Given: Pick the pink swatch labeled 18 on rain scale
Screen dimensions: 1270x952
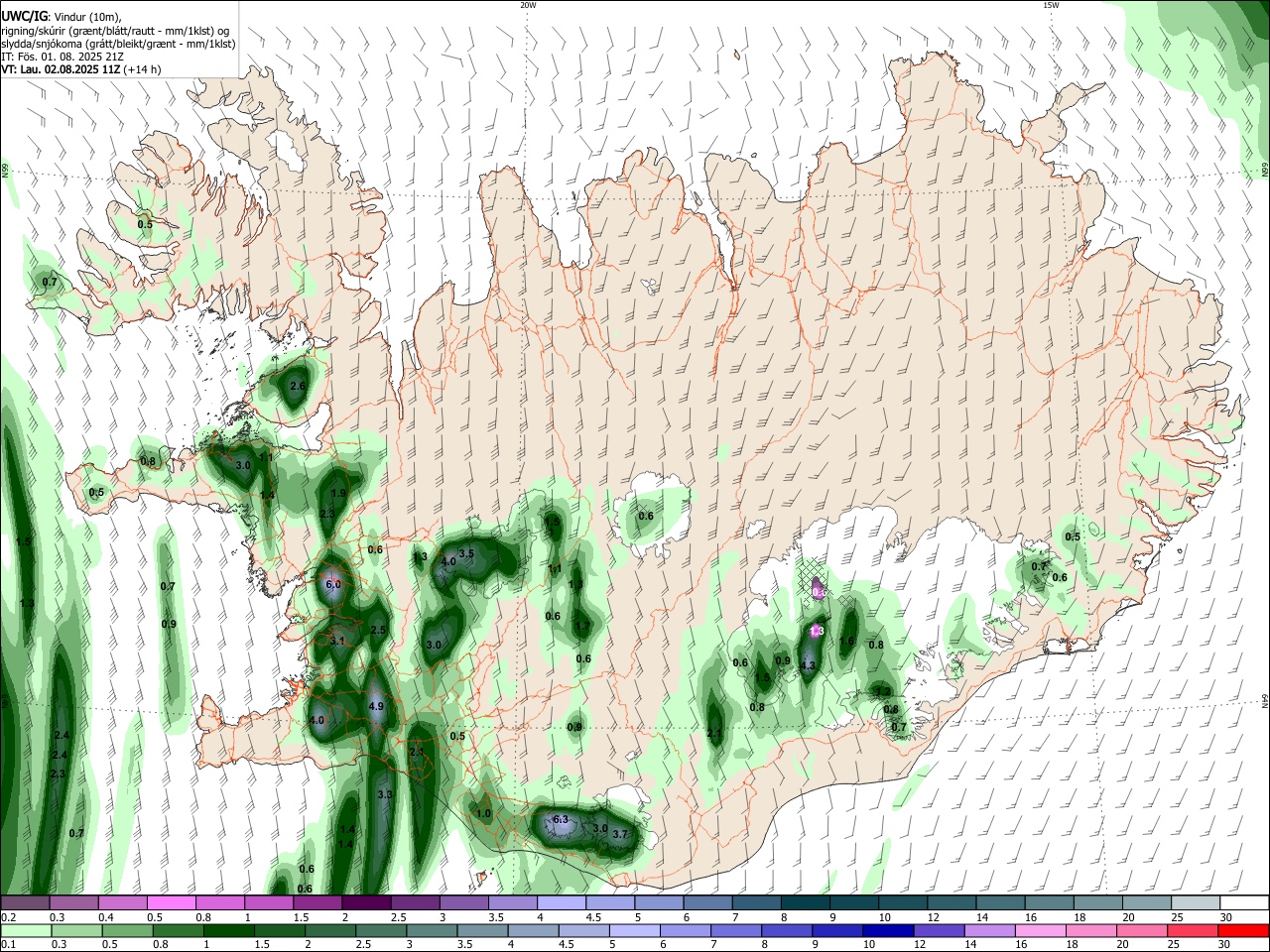Looking at the screenshot, I should (1090, 931).
